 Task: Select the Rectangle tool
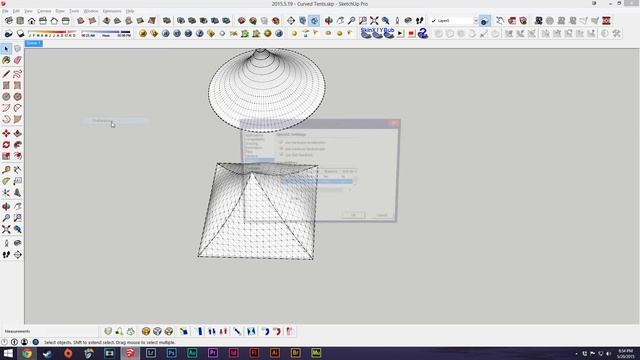6,85
